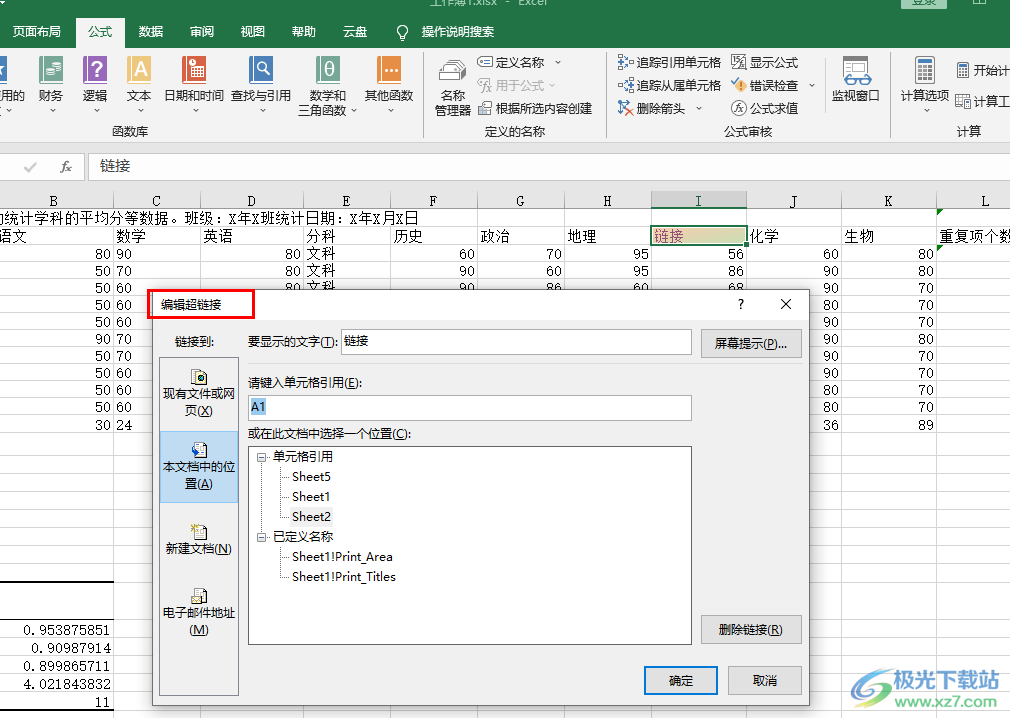
Task: Select Sheet2 in the location tree
Action: (x=311, y=516)
